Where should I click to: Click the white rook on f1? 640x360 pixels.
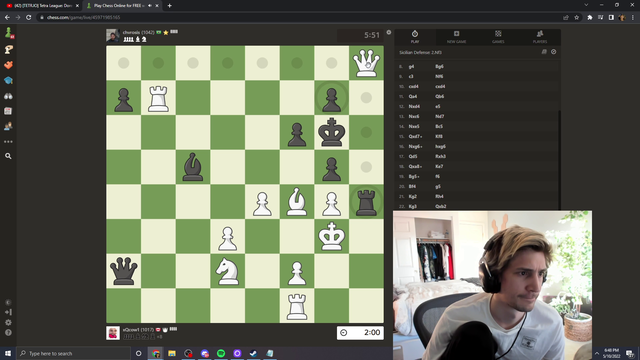point(297,306)
